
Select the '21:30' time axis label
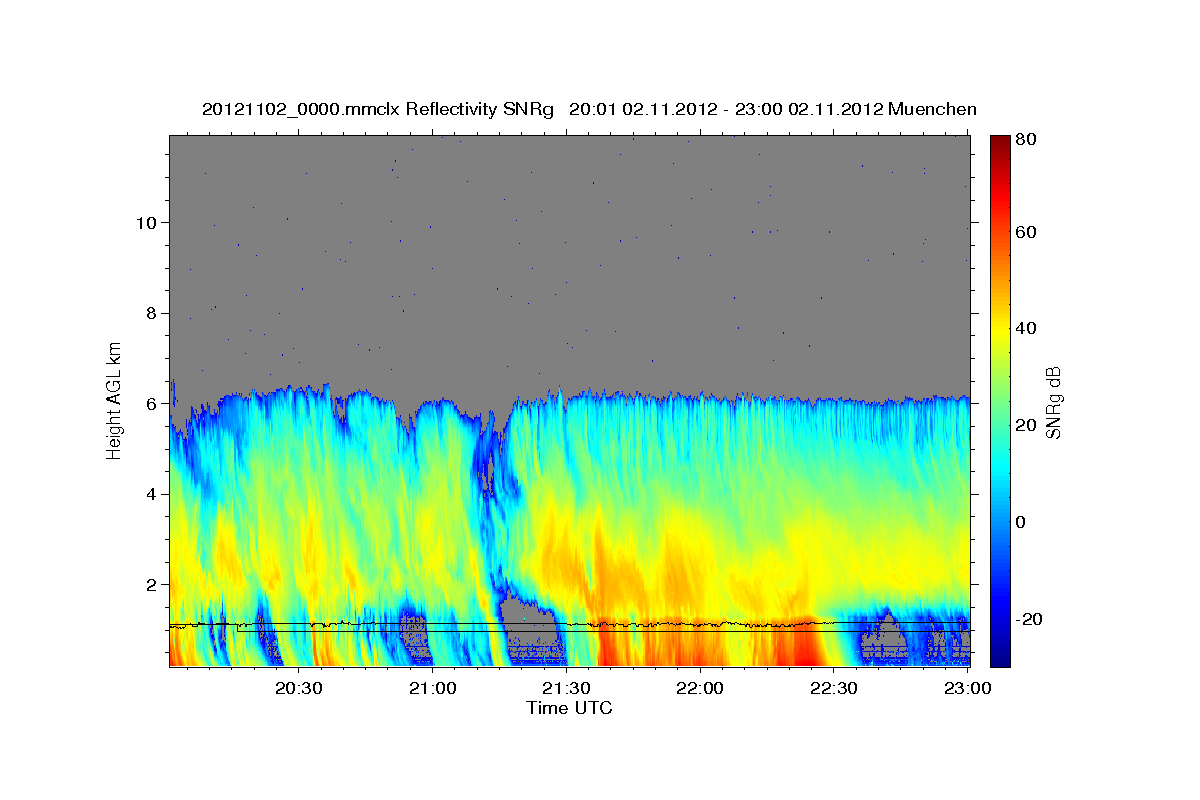(567, 689)
